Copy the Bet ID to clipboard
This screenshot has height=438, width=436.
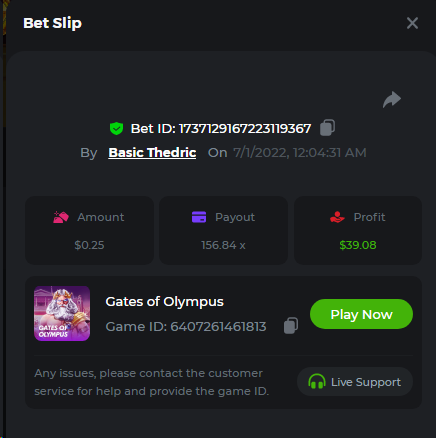click(x=327, y=128)
